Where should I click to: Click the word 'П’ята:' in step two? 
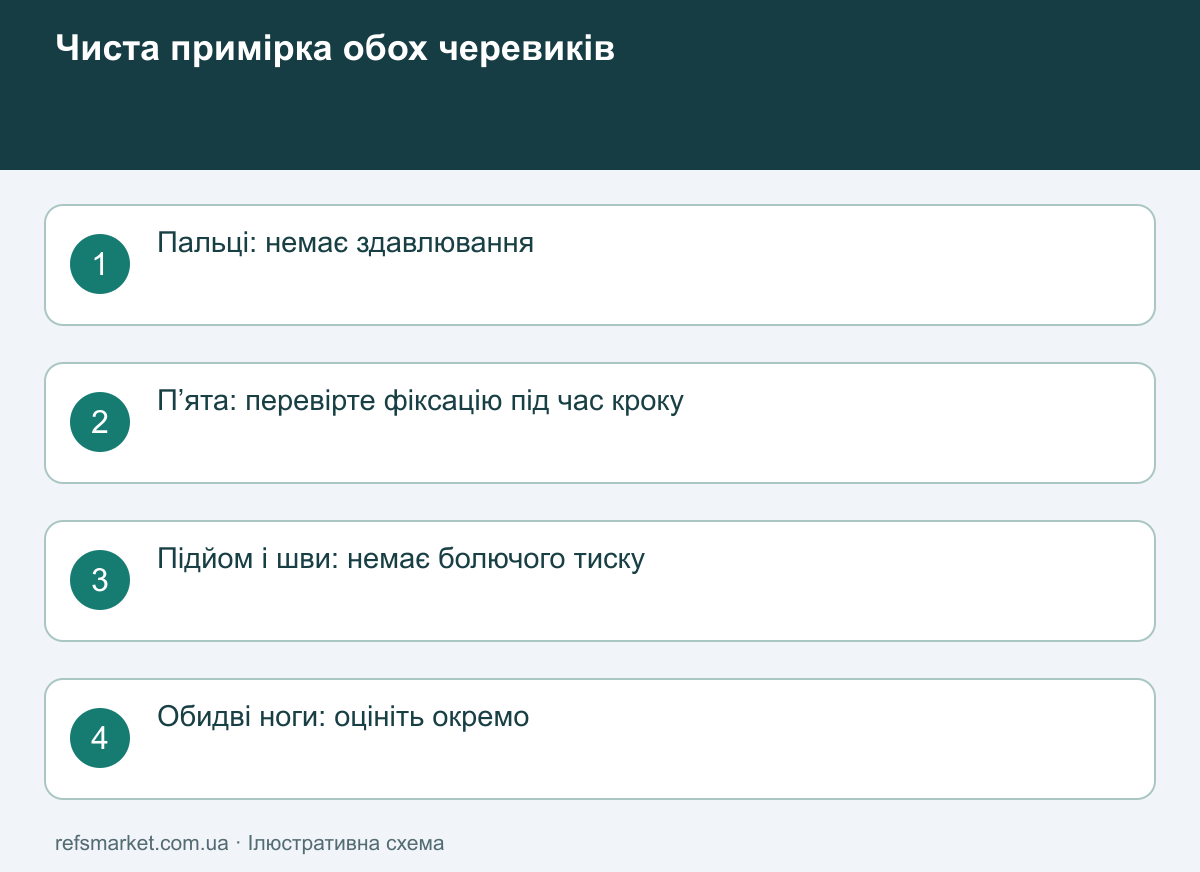(197, 401)
